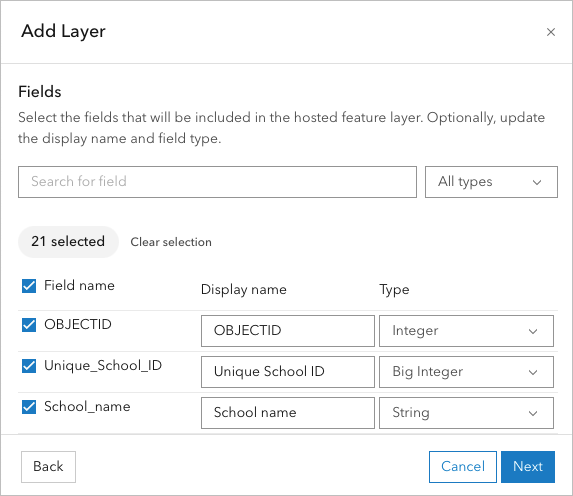Click the 21 selected badge

click(x=68, y=242)
